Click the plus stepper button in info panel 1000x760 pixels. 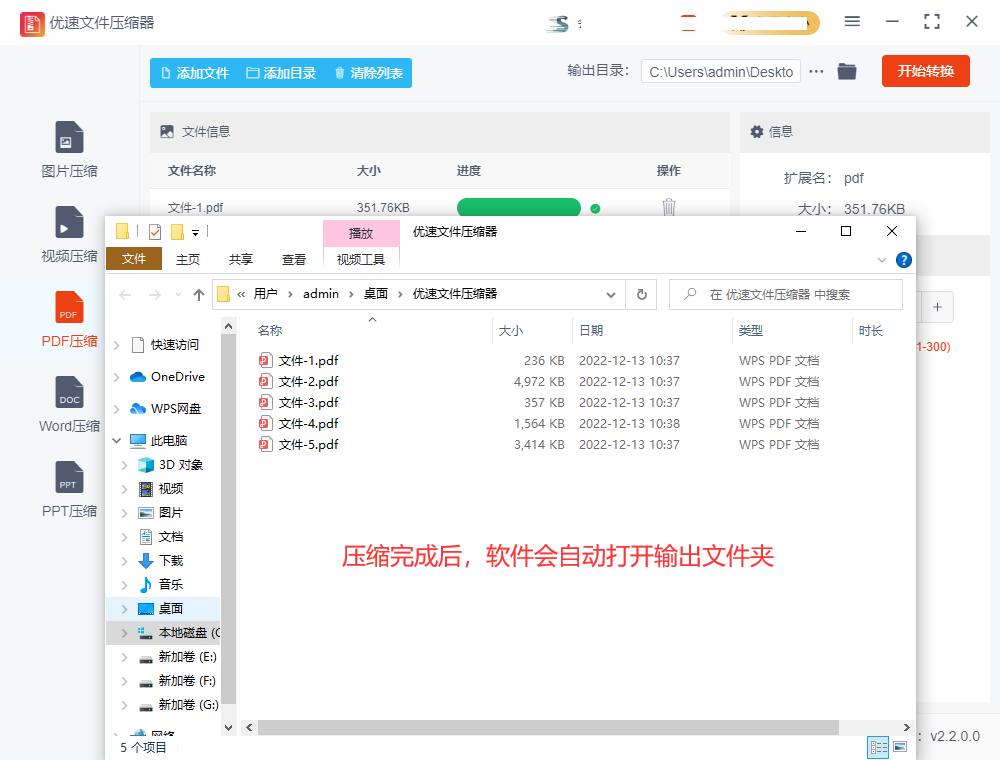[937, 307]
